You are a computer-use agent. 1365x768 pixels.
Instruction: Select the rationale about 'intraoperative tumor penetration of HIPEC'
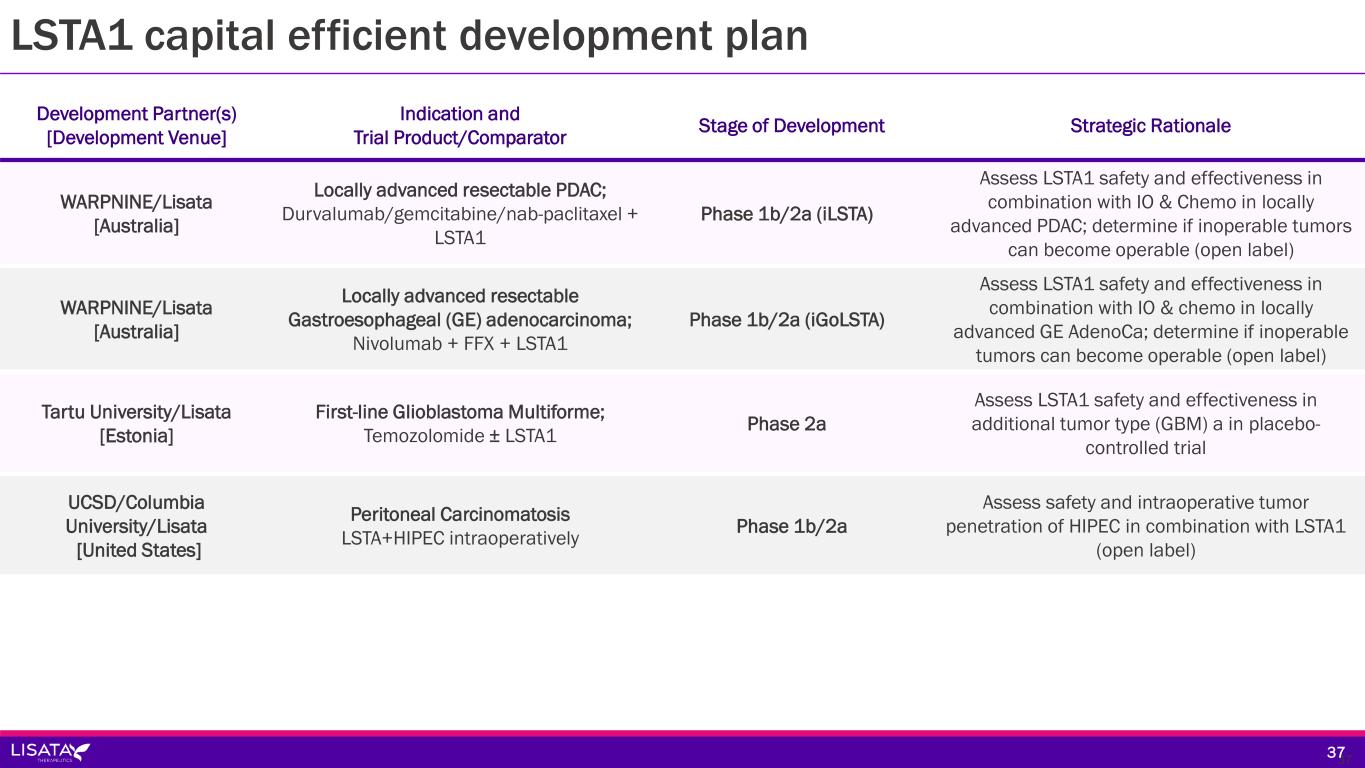pyautogui.click(x=1146, y=526)
